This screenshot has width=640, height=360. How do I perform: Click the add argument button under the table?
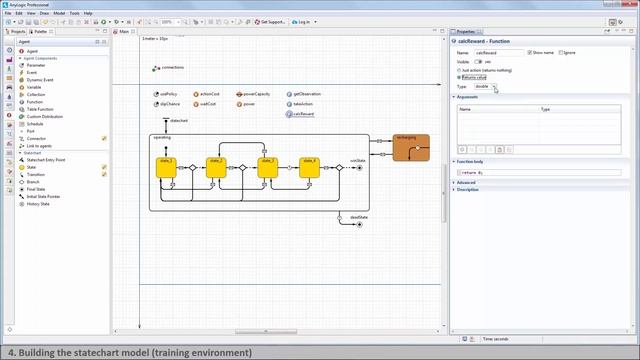pyautogui.click(x=462, y=150)
